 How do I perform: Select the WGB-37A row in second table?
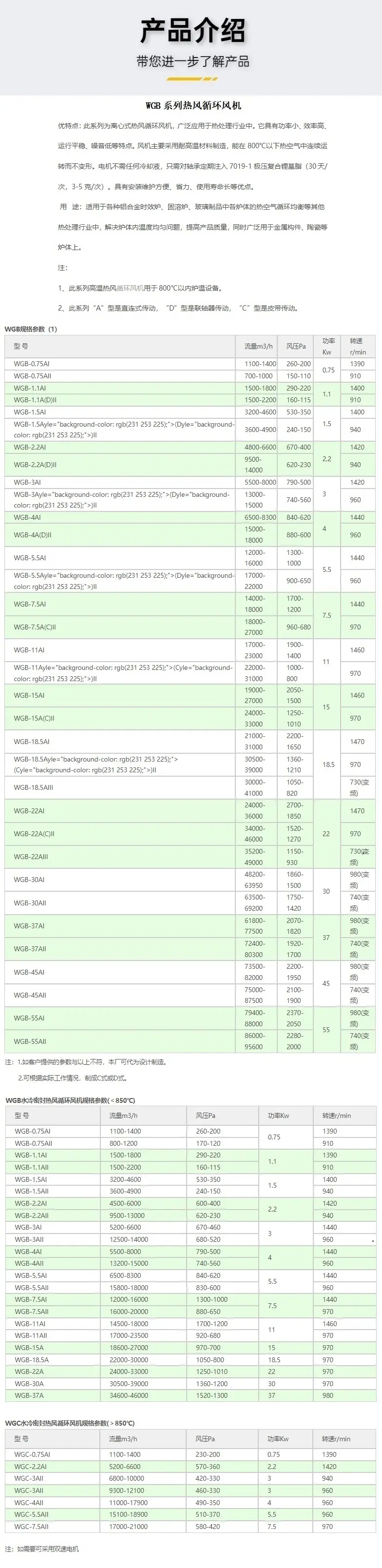(x=191, y=1396)
